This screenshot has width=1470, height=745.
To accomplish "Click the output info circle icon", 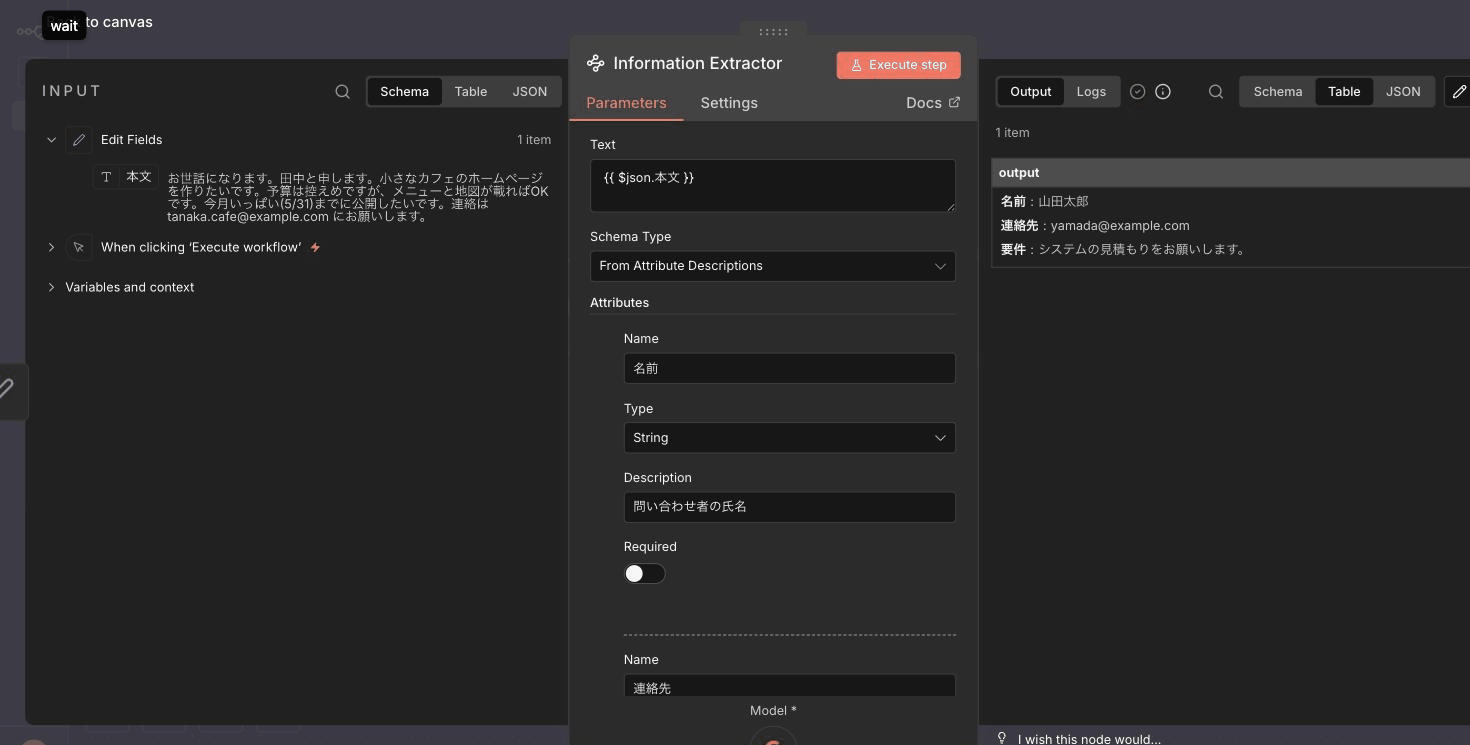I will [x=1163, y=91].
